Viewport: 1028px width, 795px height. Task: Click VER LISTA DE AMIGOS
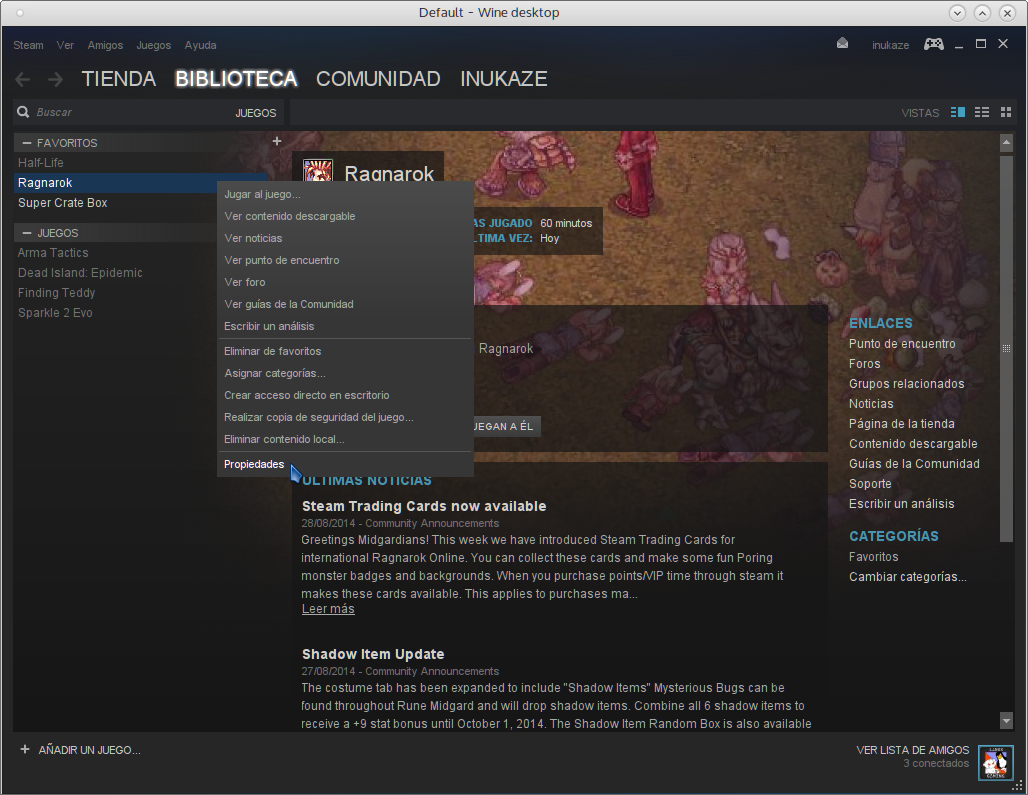913,750
